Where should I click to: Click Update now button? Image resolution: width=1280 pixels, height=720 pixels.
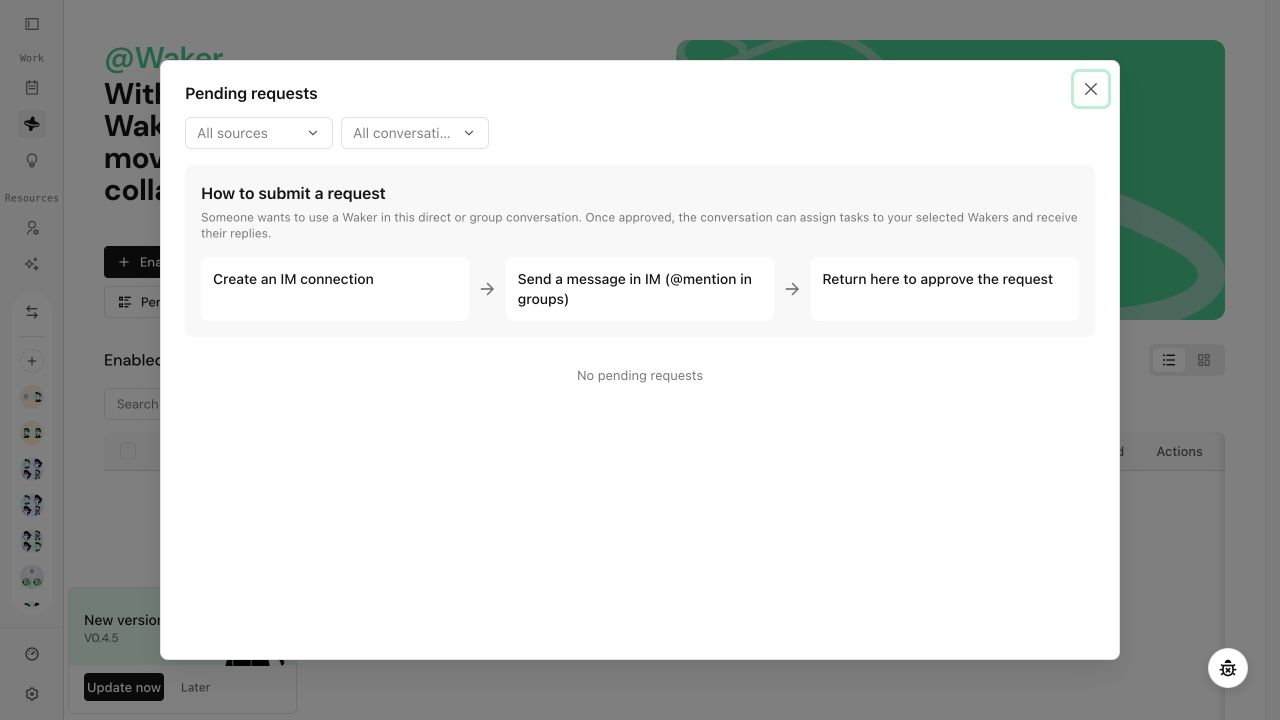[x=124, y=687]
